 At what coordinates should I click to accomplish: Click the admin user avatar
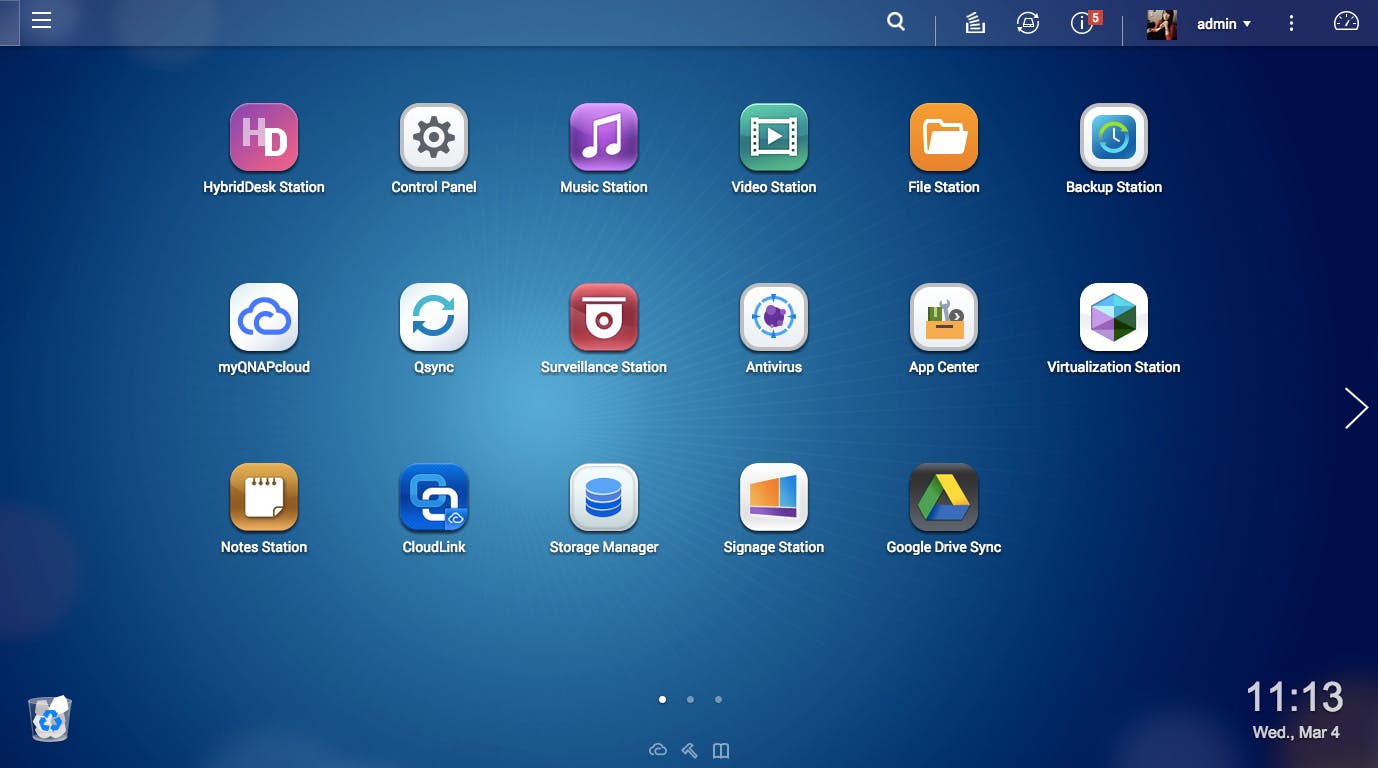click(x=1162, y=24)
